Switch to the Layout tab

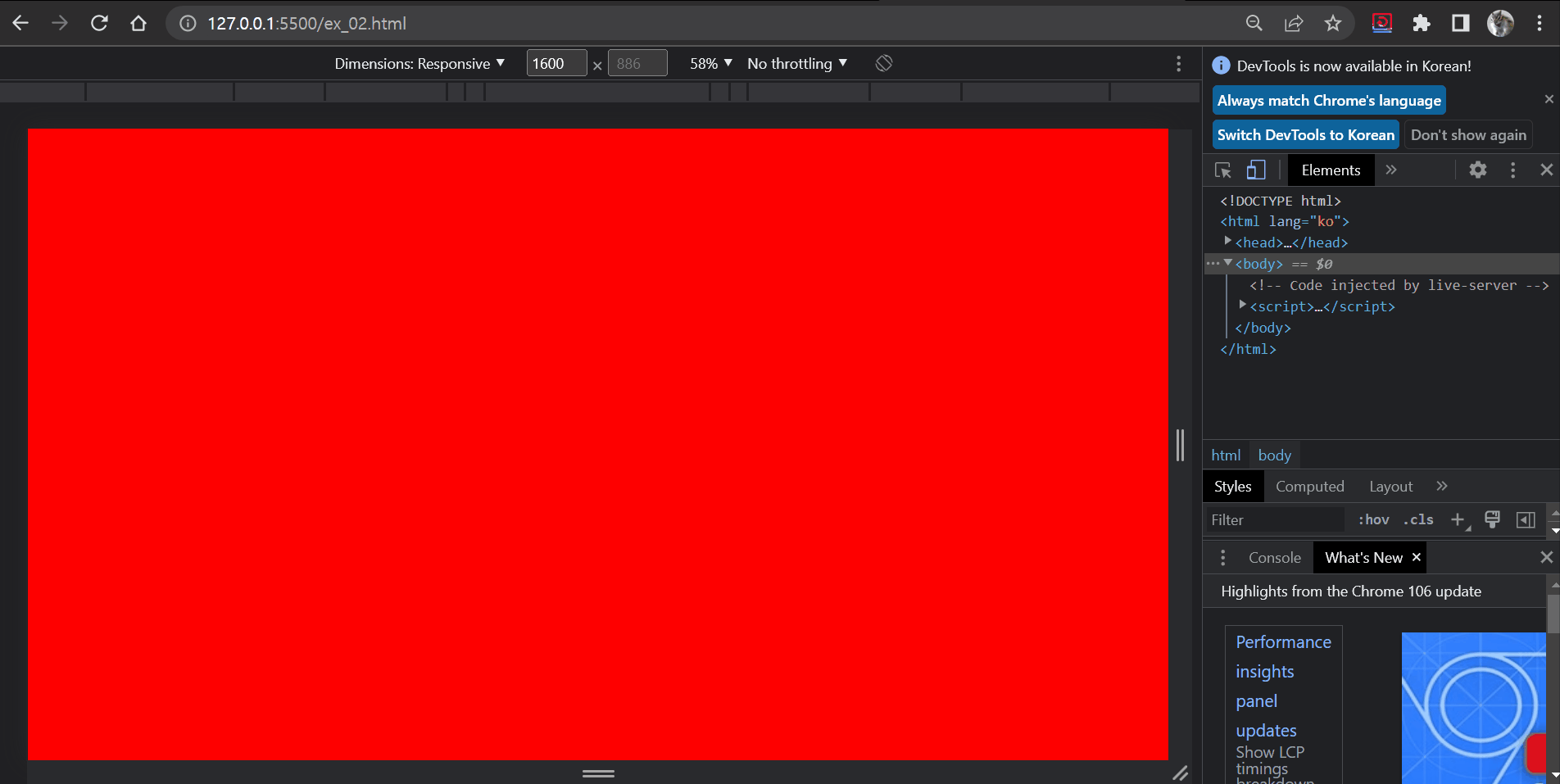pos(1390,487)
